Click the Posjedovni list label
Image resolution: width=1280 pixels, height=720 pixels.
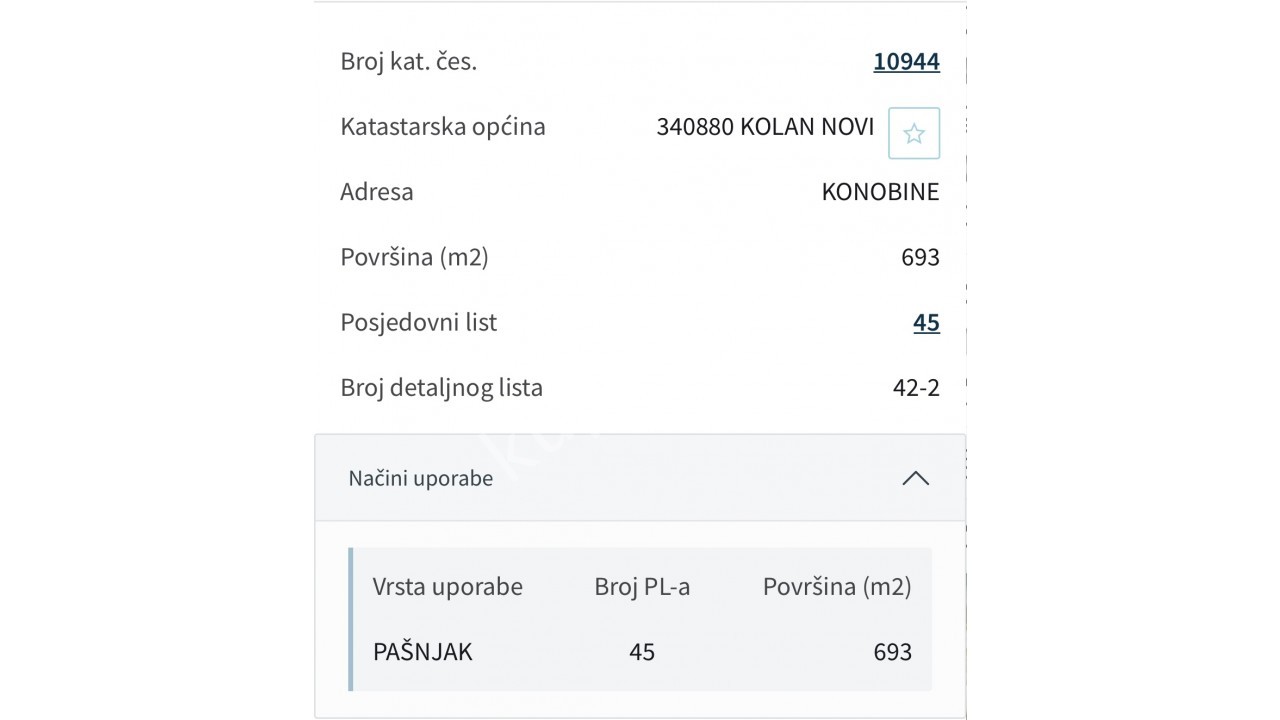coord(419,322)
